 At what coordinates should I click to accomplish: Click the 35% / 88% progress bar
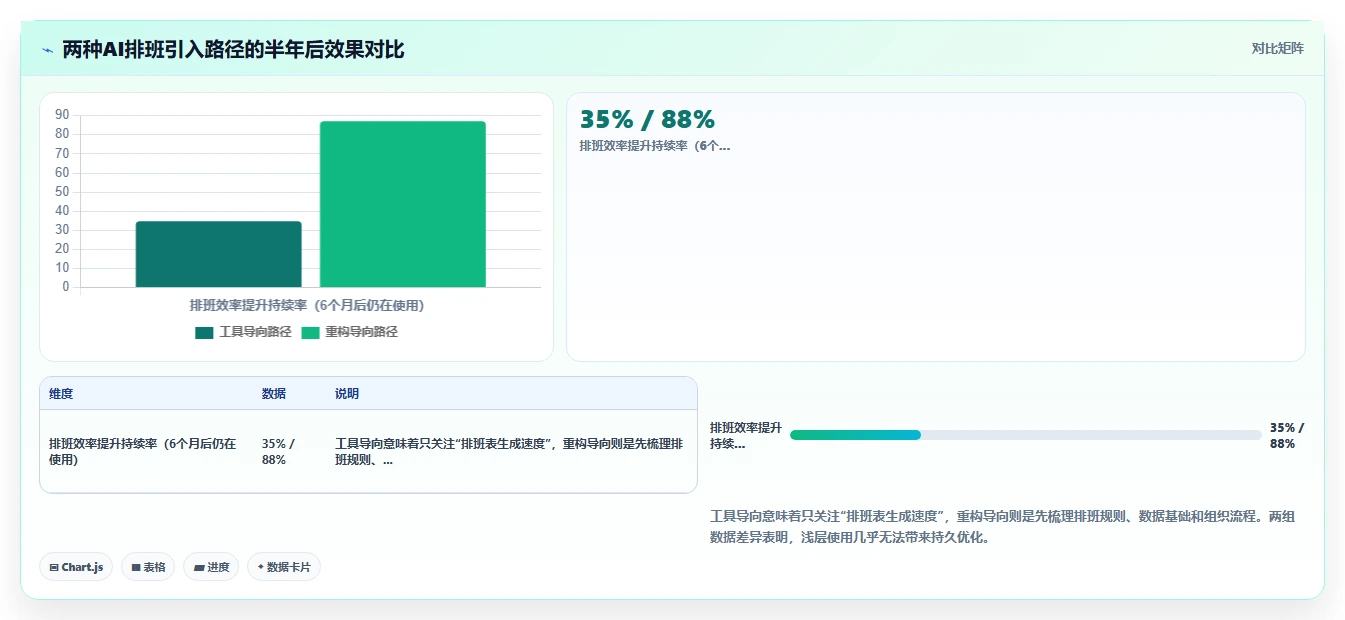(x=1025, y=435)
